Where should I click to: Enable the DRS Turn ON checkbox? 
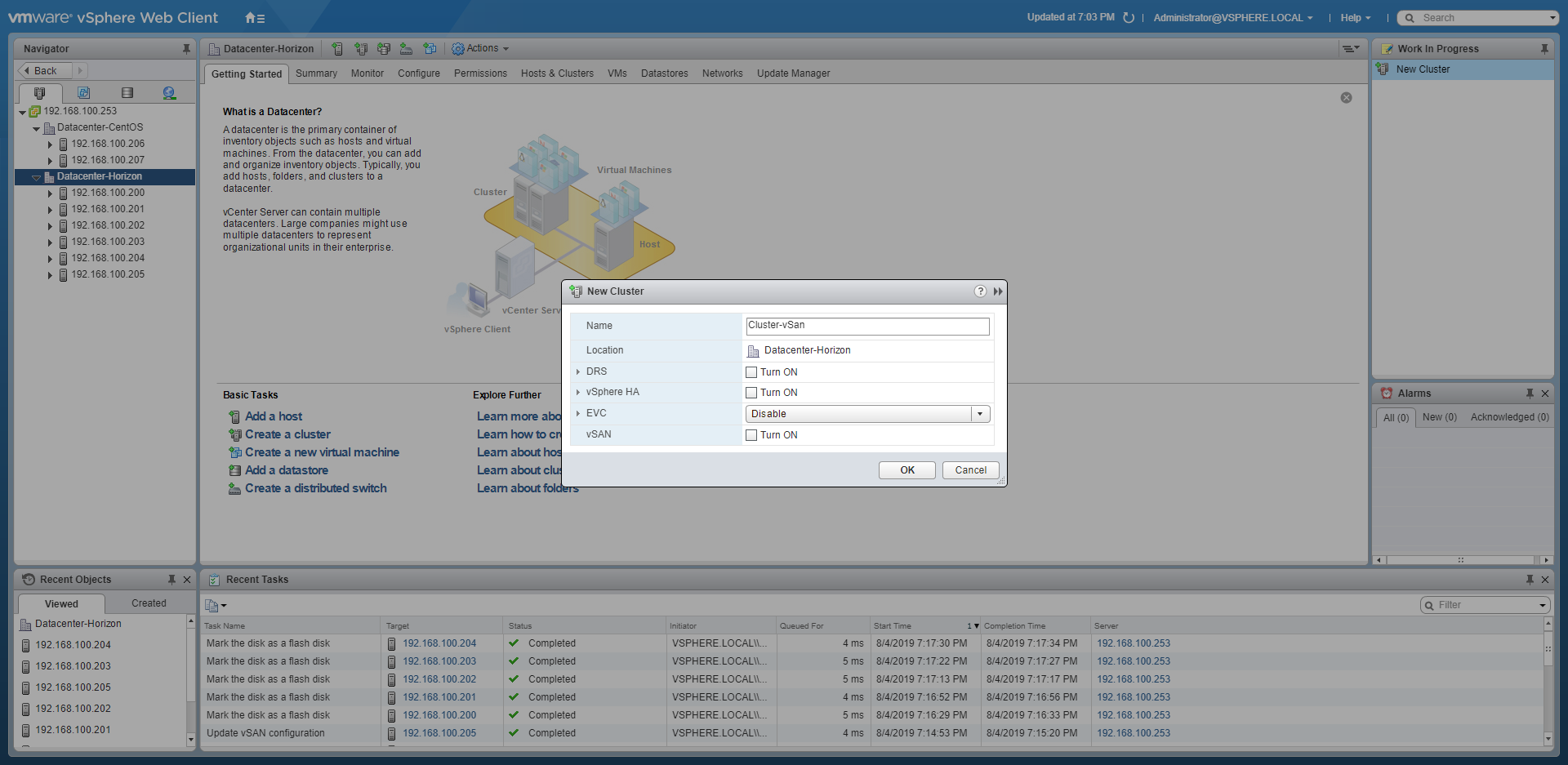[751, 372]
